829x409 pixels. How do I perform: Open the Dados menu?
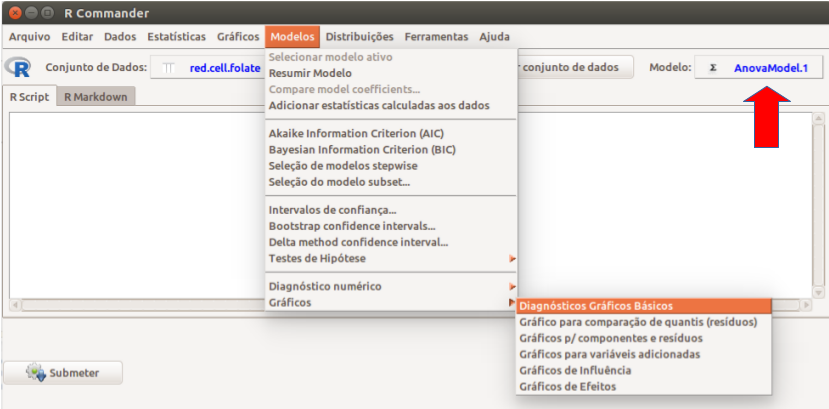coord(120,37)
